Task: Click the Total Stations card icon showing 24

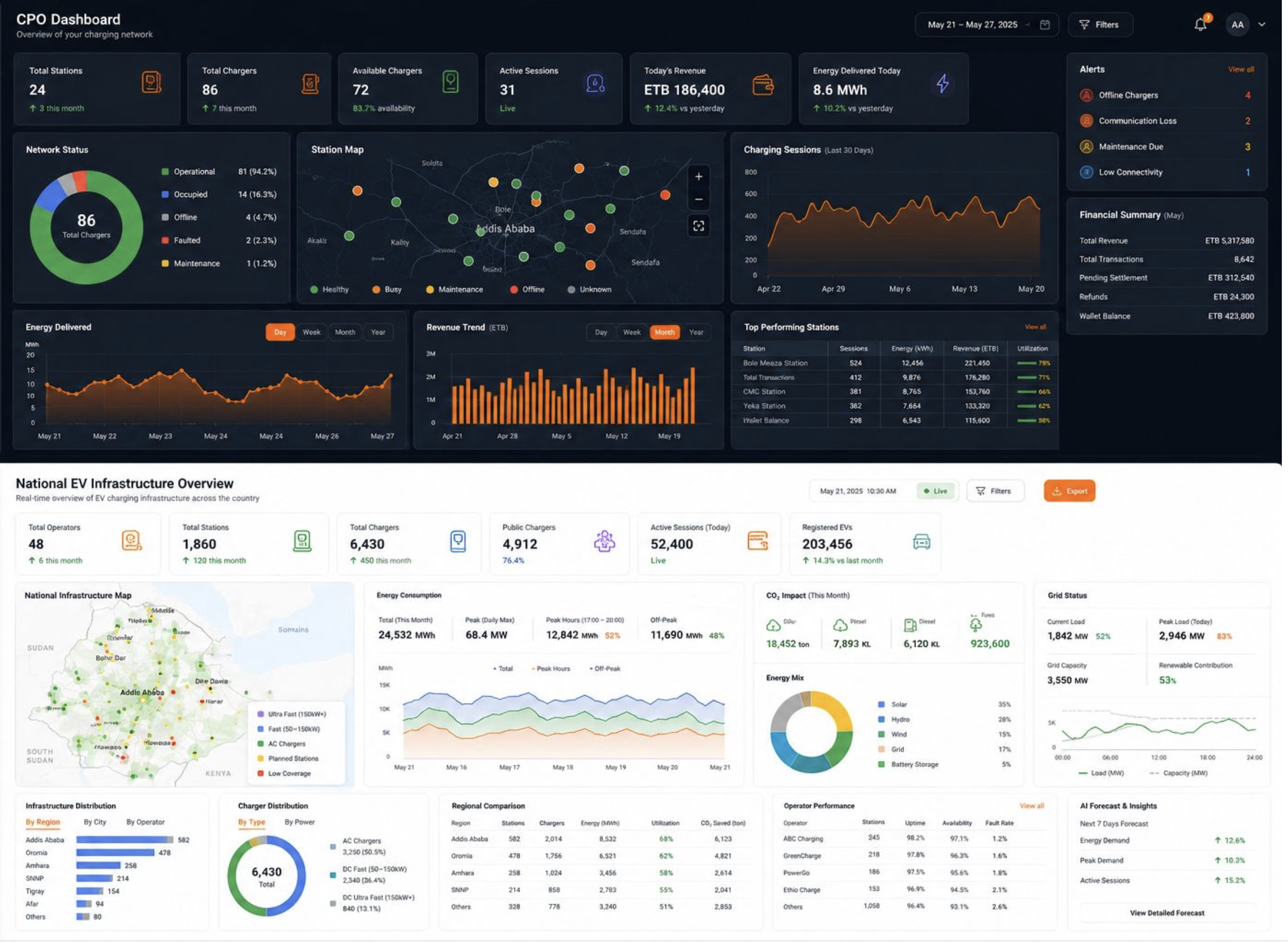Action: click(x=151, y=83)
